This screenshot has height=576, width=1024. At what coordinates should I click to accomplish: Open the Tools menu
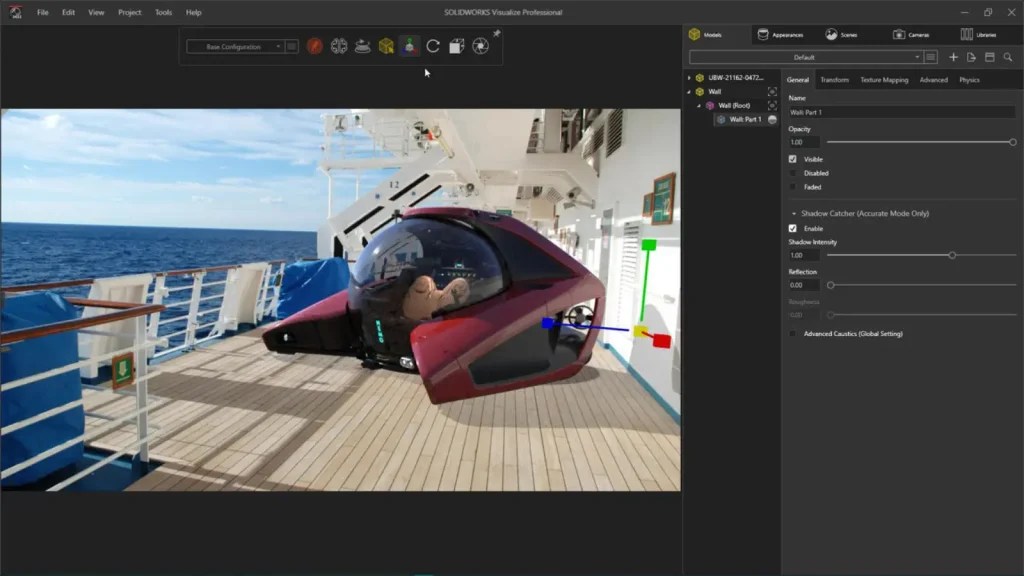point(163,12)
